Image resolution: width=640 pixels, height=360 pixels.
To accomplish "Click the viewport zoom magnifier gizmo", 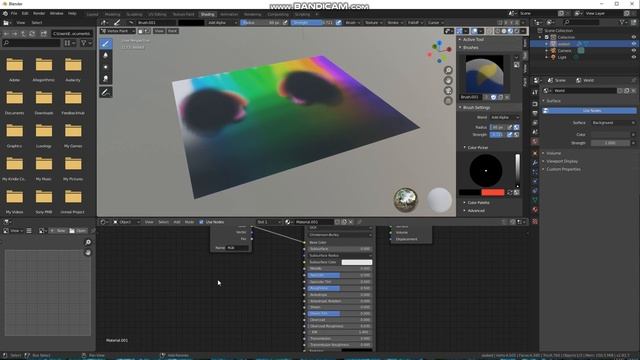I will coord(448,70).
